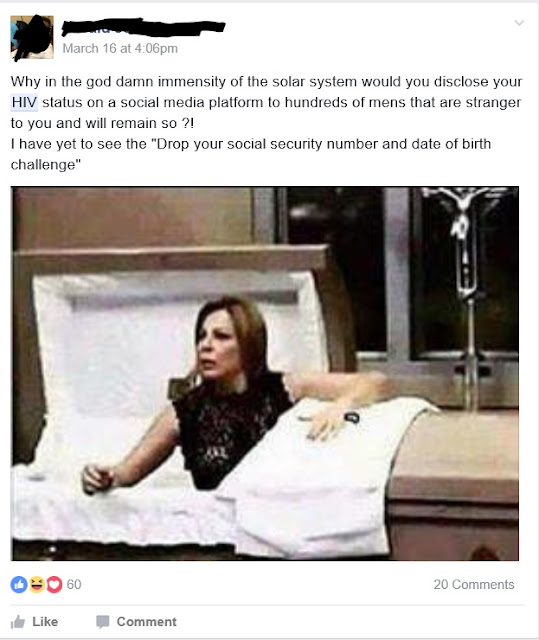This screenshot has width=539, height=640.
Task: Open the March 16 at 4:06pm timestamp
Action: 120,48
